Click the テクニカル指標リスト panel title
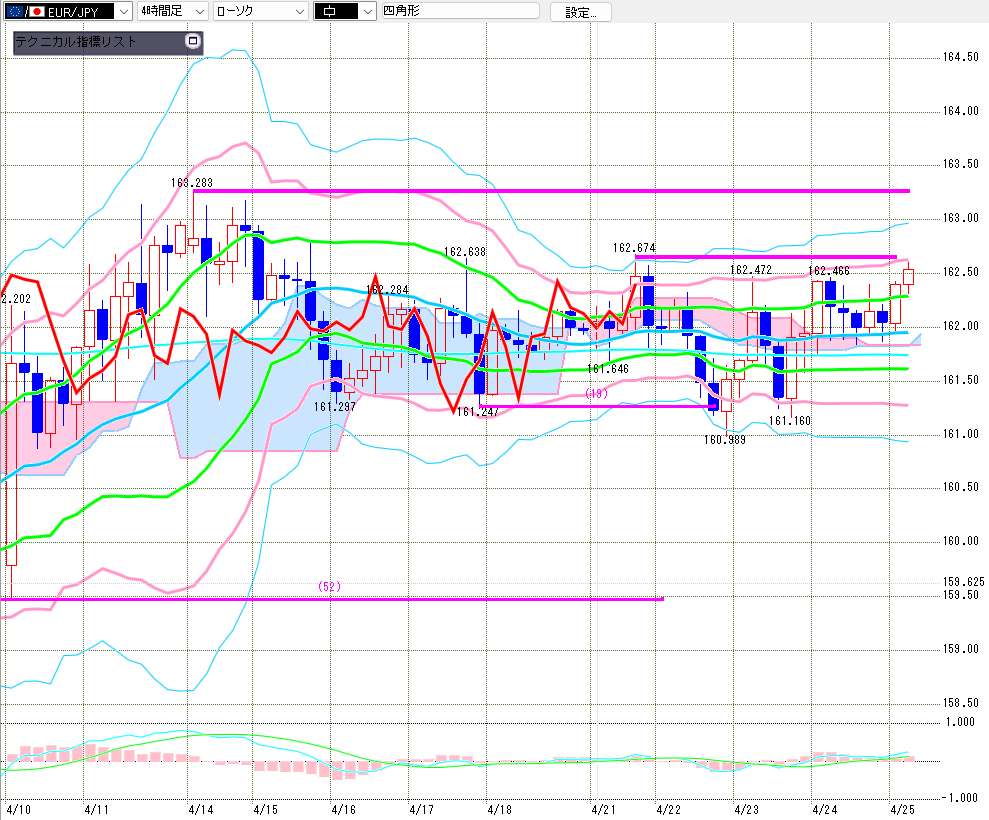The height and width of the screenshot is (820, 989). [x=76, y=42]
